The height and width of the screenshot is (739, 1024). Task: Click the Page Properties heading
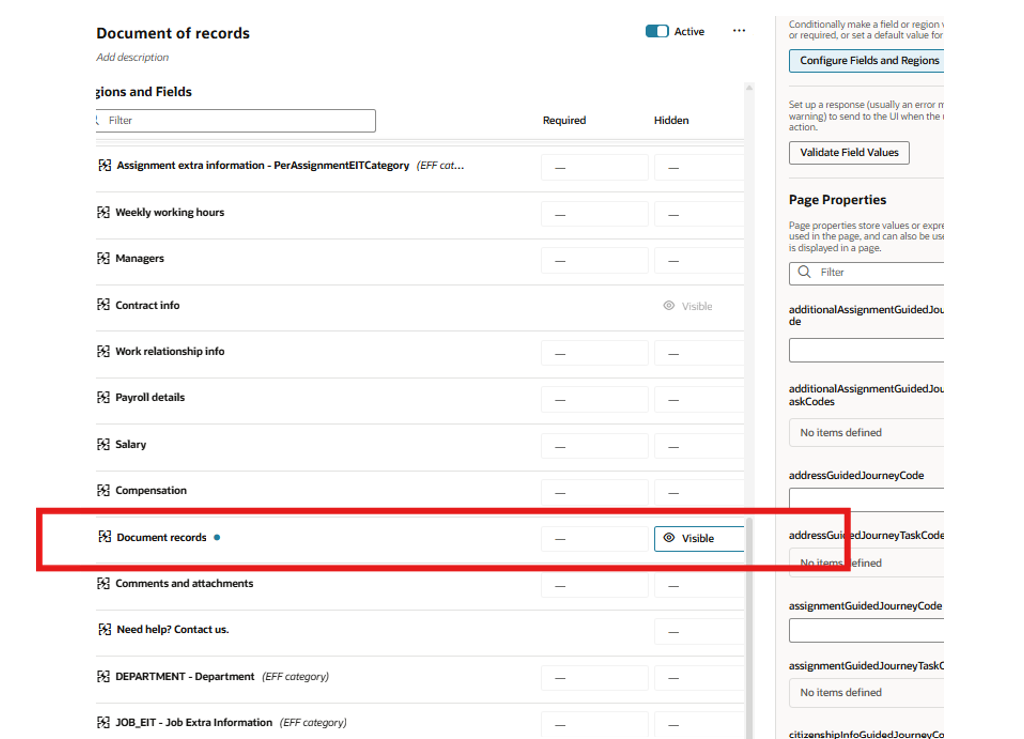click(837, 200)
